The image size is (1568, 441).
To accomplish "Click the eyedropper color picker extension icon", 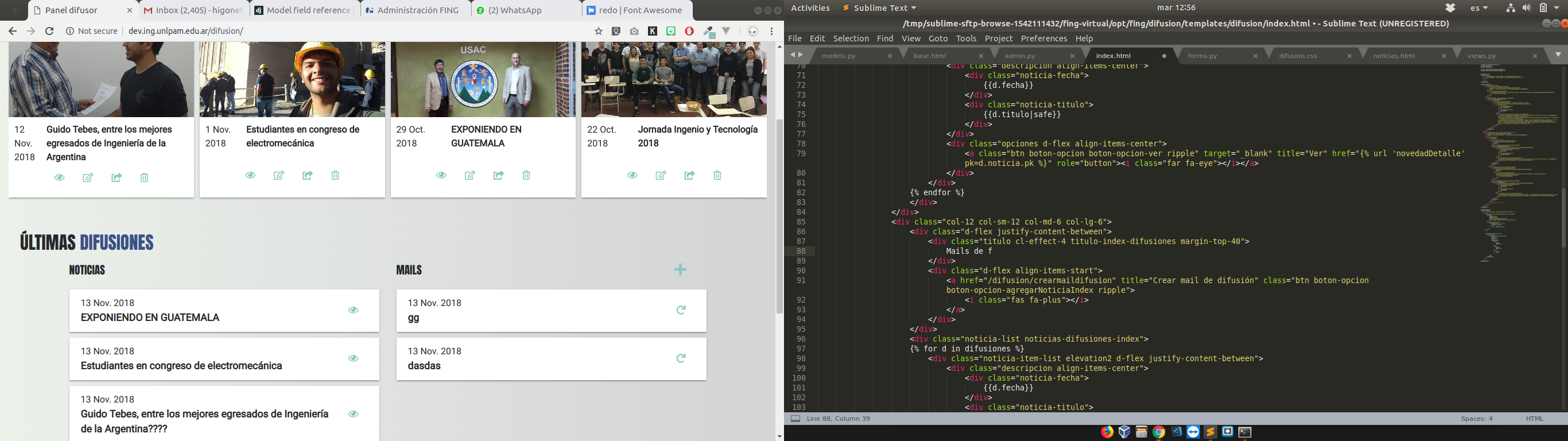I will click(708, 32).
